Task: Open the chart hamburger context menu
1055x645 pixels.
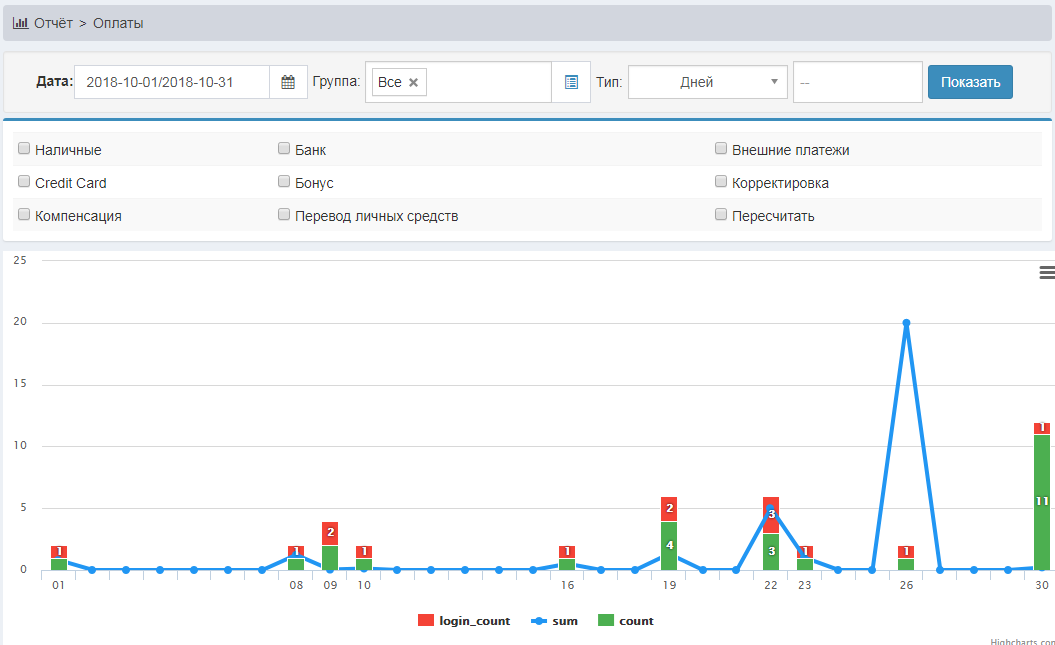Action: click(1046, 272)
